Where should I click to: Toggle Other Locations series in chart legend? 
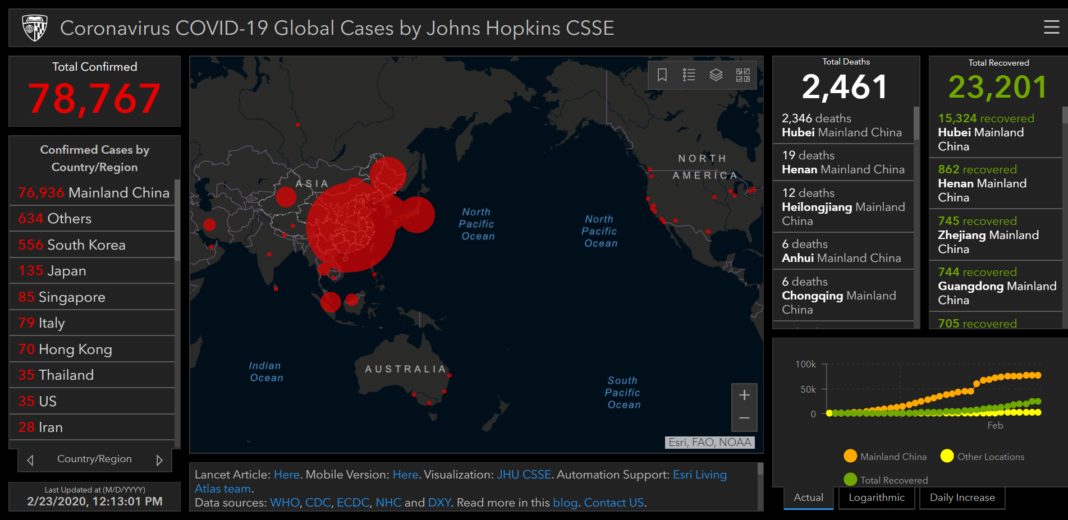point(983,457)
